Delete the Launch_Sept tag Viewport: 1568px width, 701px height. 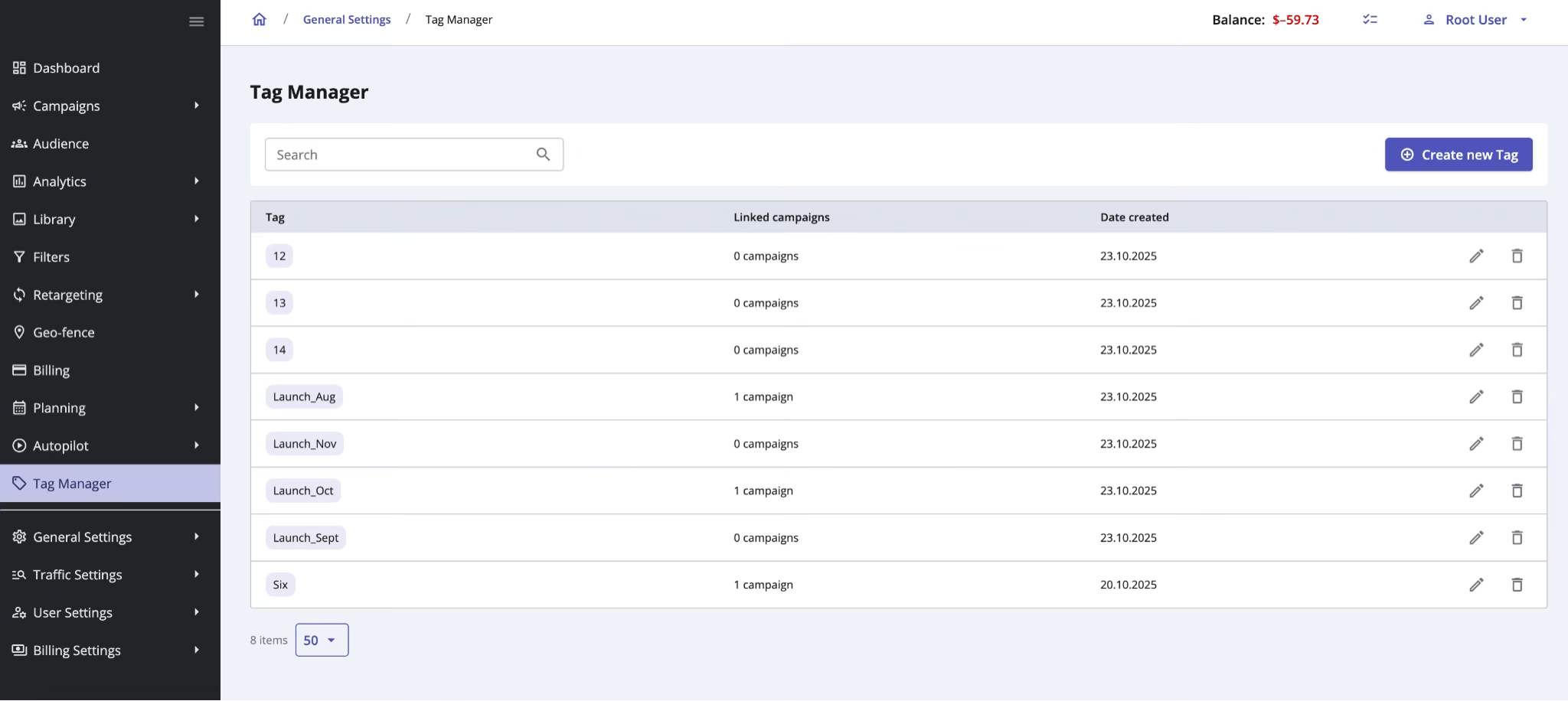pyautogui.click(x=1517, y=537)
